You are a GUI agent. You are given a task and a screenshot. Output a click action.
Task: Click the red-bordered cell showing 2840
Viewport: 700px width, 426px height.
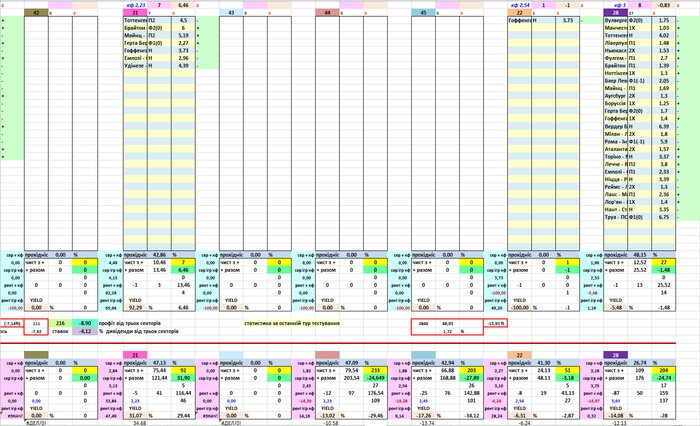(x=423, y=323)
